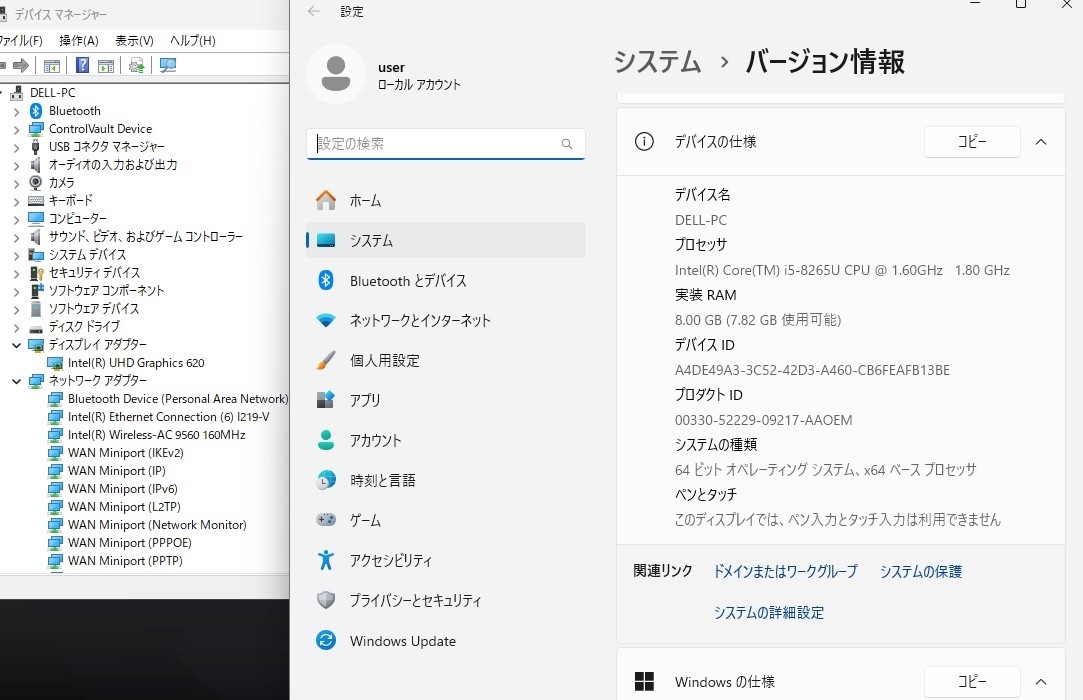
Task: Click the Show/Hide Console Tree toolbar icon
Action: pyautogui.click(x=52, y=66)
